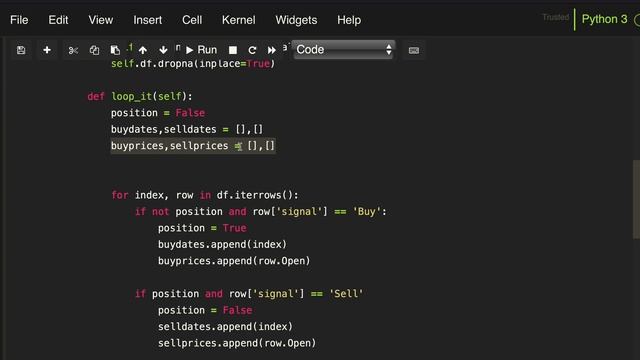Click 'sellprices.append(row.Open)' line
This screenshot has height=360, width=640.
[x=237, y=343]
